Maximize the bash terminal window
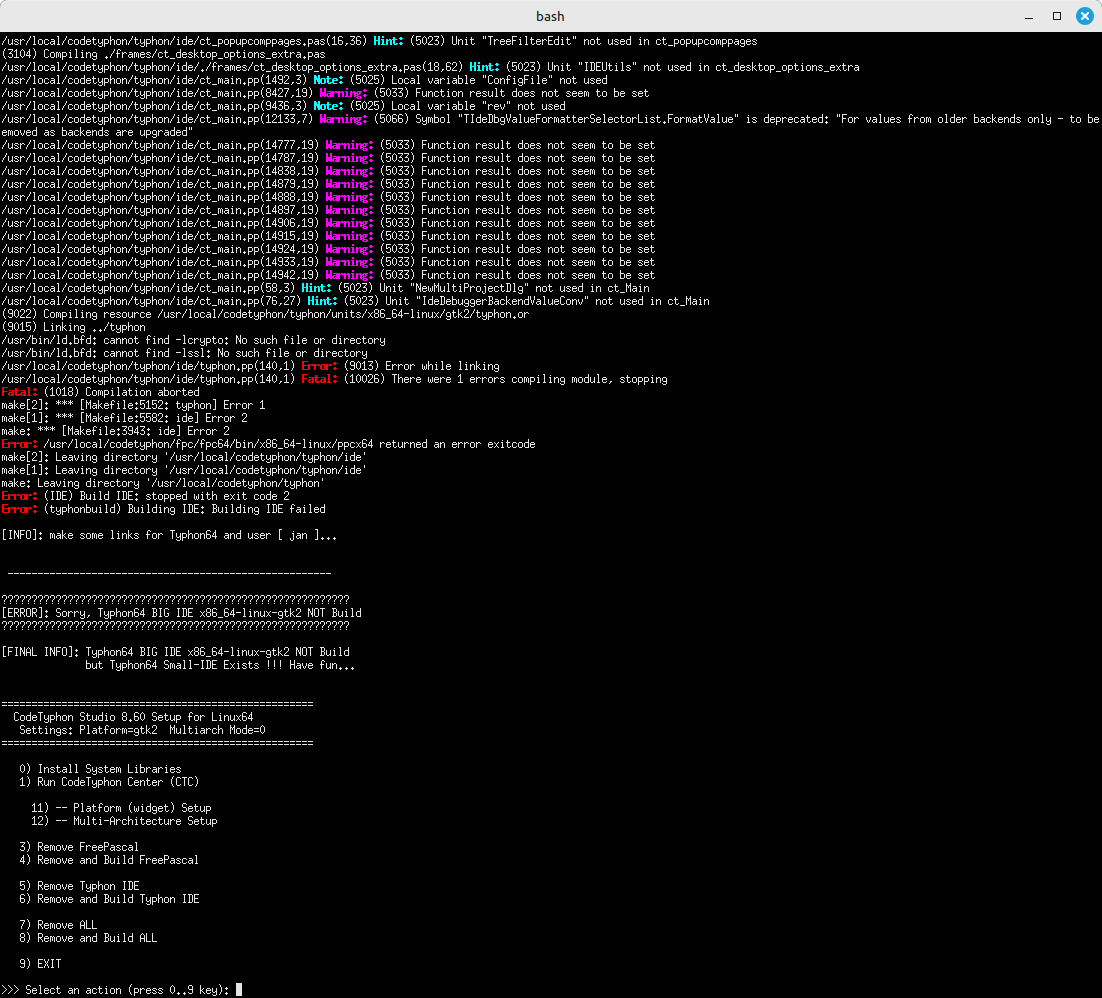The height and width of the screenshot is (998, 1102). [1056, 15]
